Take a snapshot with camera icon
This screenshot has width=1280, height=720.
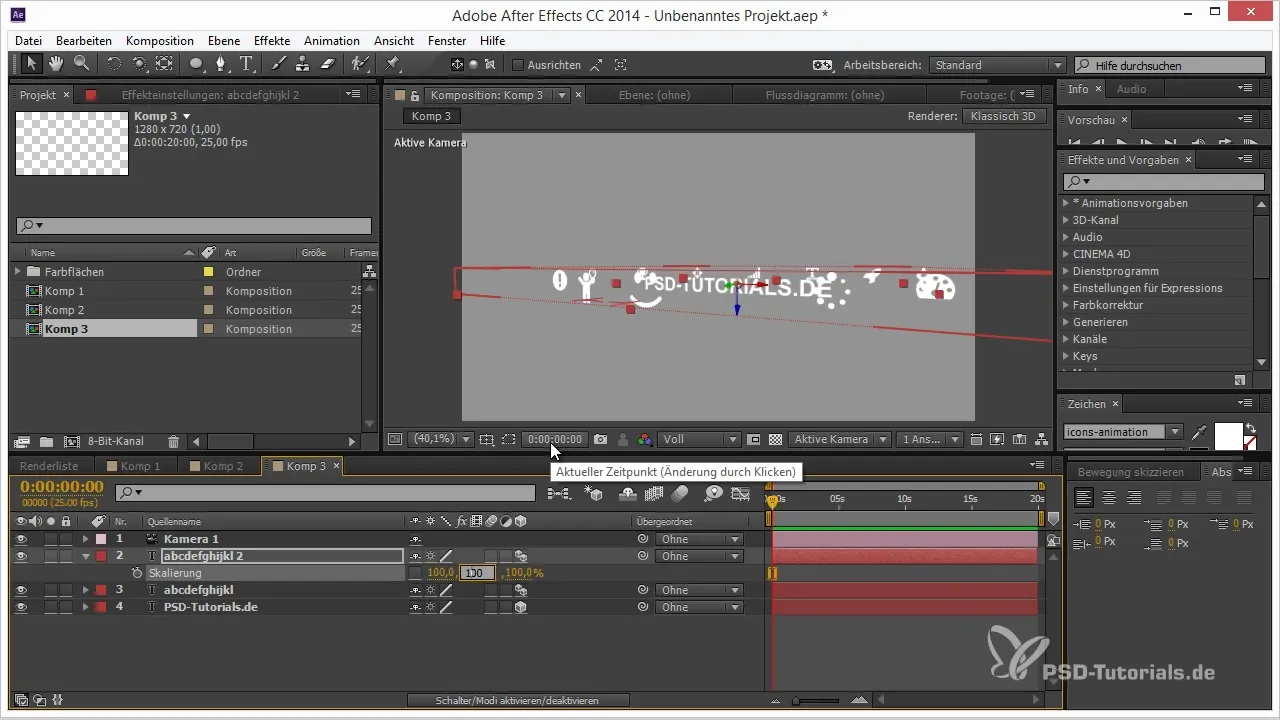pos(601,439)
